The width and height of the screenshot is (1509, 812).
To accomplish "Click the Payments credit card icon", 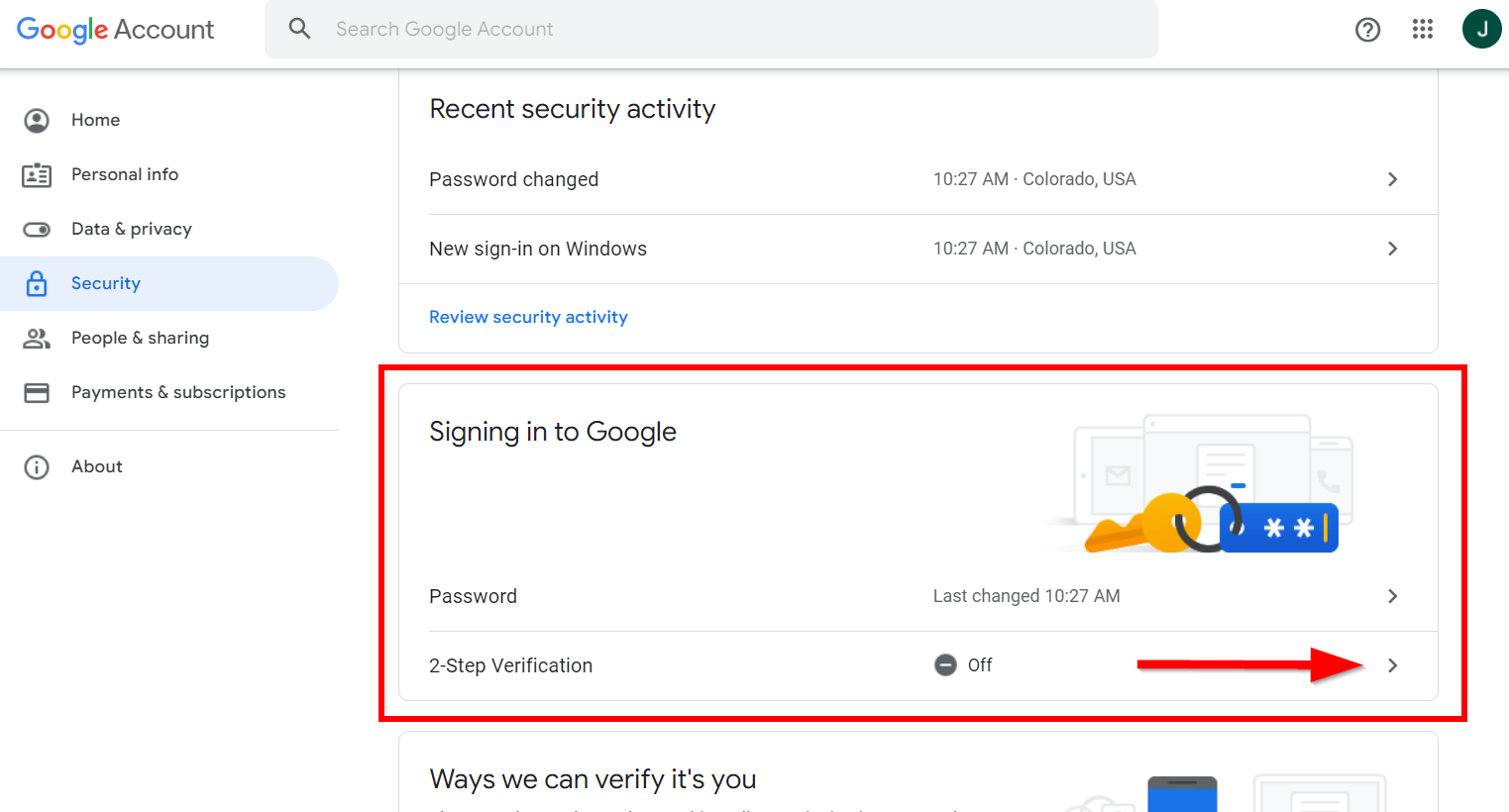I will tap(37, 393).
